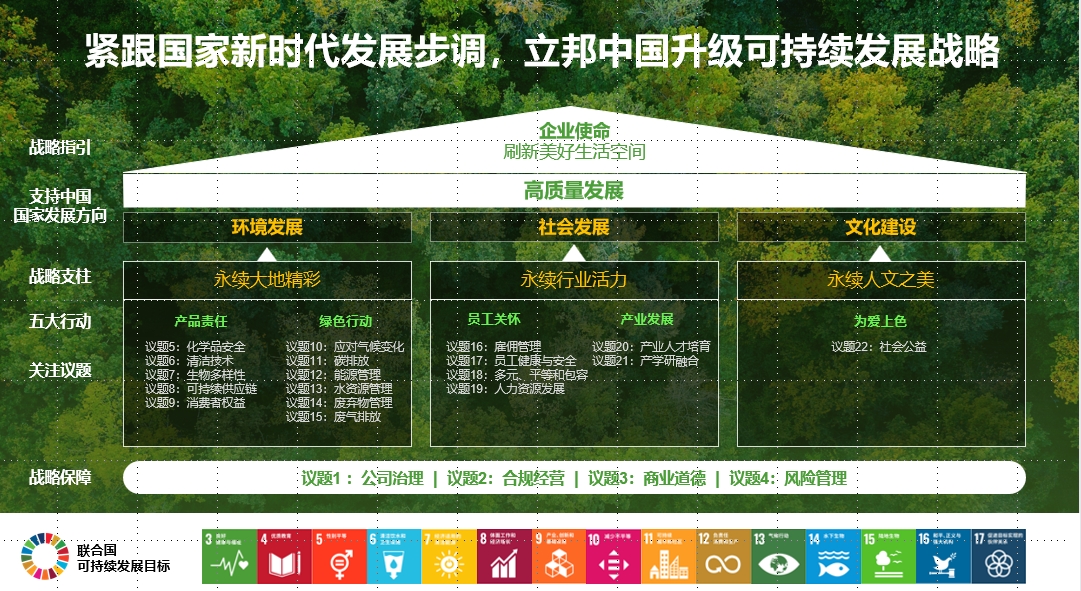Click the SDG 6 clean water icon
Viewport: 1081px width, 591px height.
(394, 557)
